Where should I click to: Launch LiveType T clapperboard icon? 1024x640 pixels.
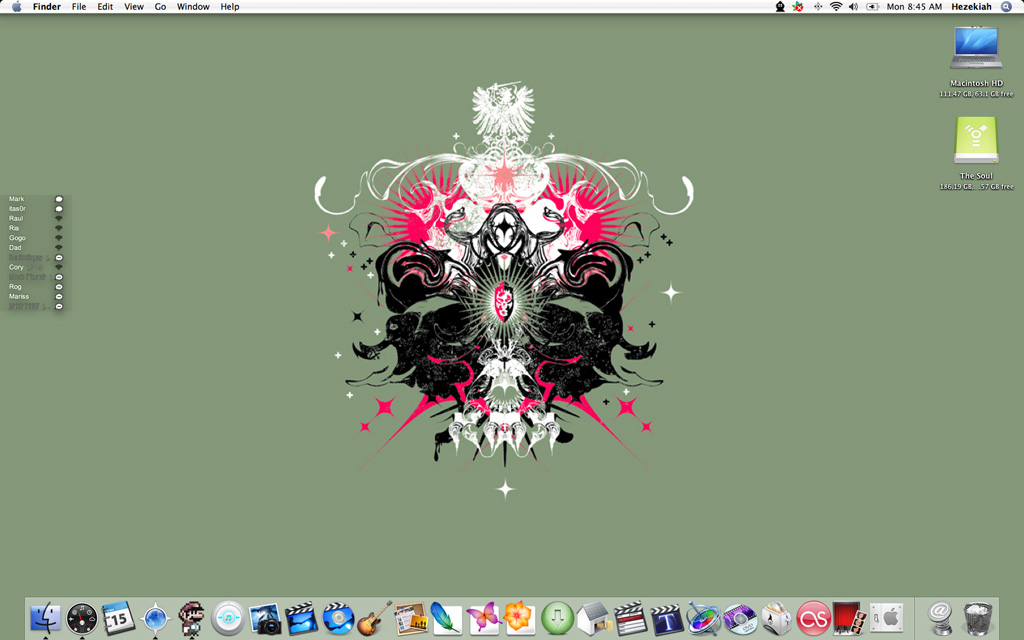[667, 618]
